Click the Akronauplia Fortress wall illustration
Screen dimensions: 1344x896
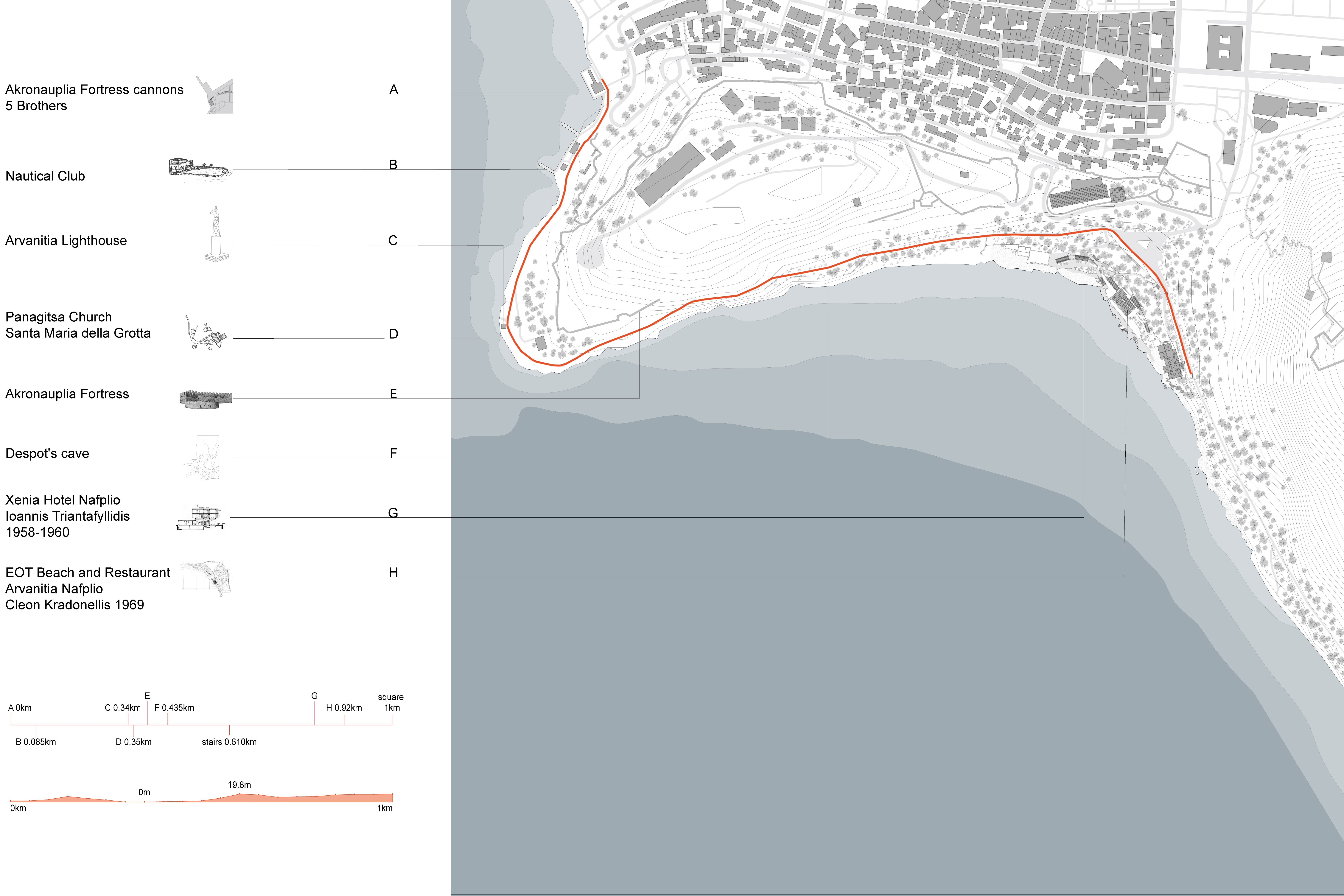point(206,399)
